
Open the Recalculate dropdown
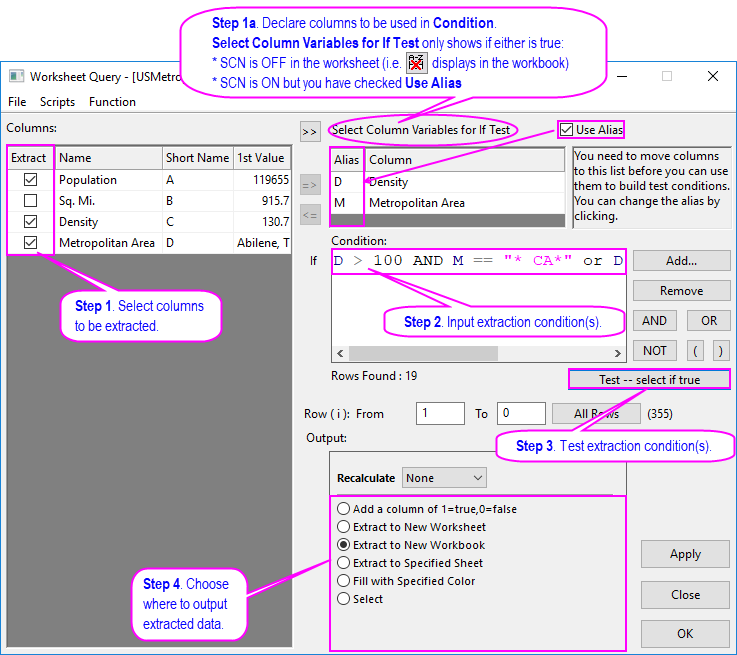click(x=444, y=478)
